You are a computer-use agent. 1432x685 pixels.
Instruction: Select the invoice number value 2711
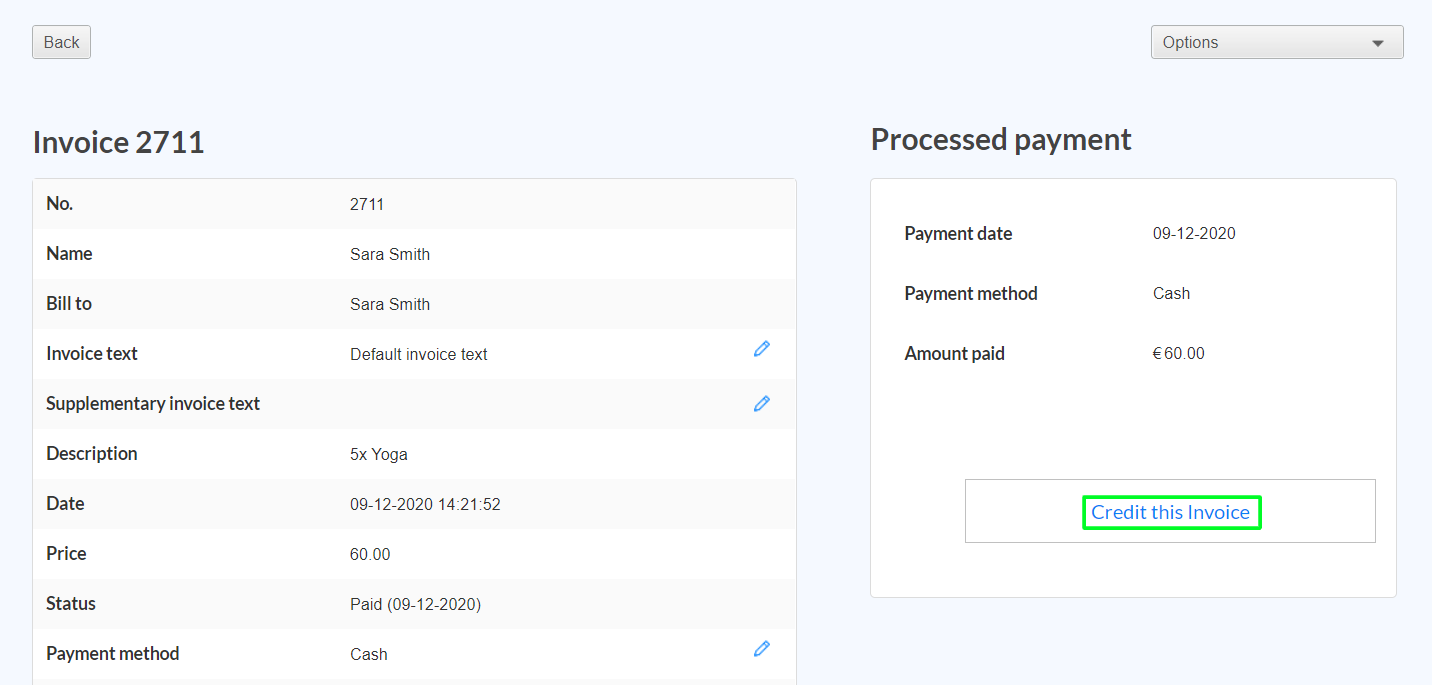[x=367, y=204]
